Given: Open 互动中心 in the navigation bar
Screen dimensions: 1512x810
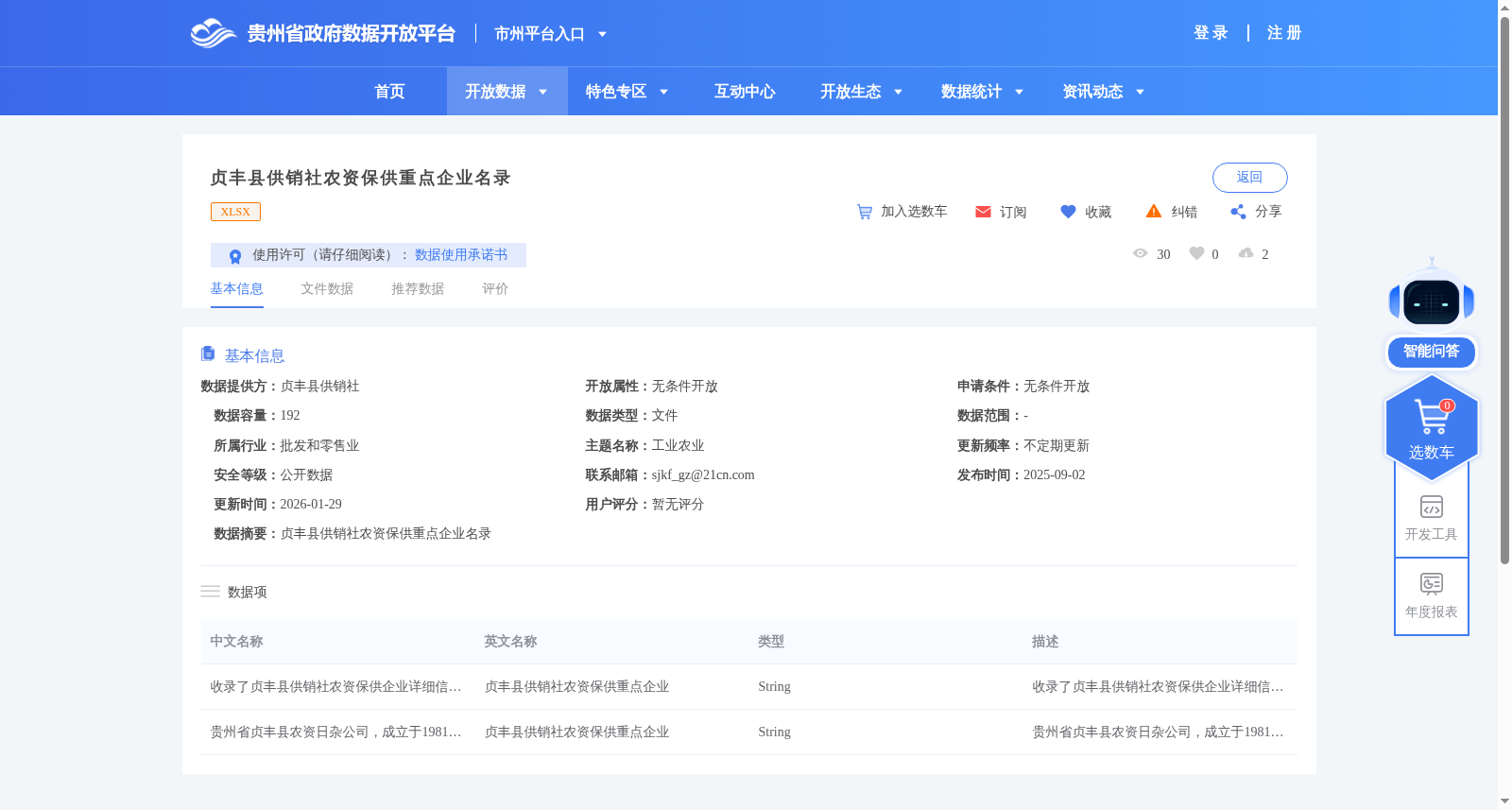Looking at the screenshot, I should pos(745,92).
